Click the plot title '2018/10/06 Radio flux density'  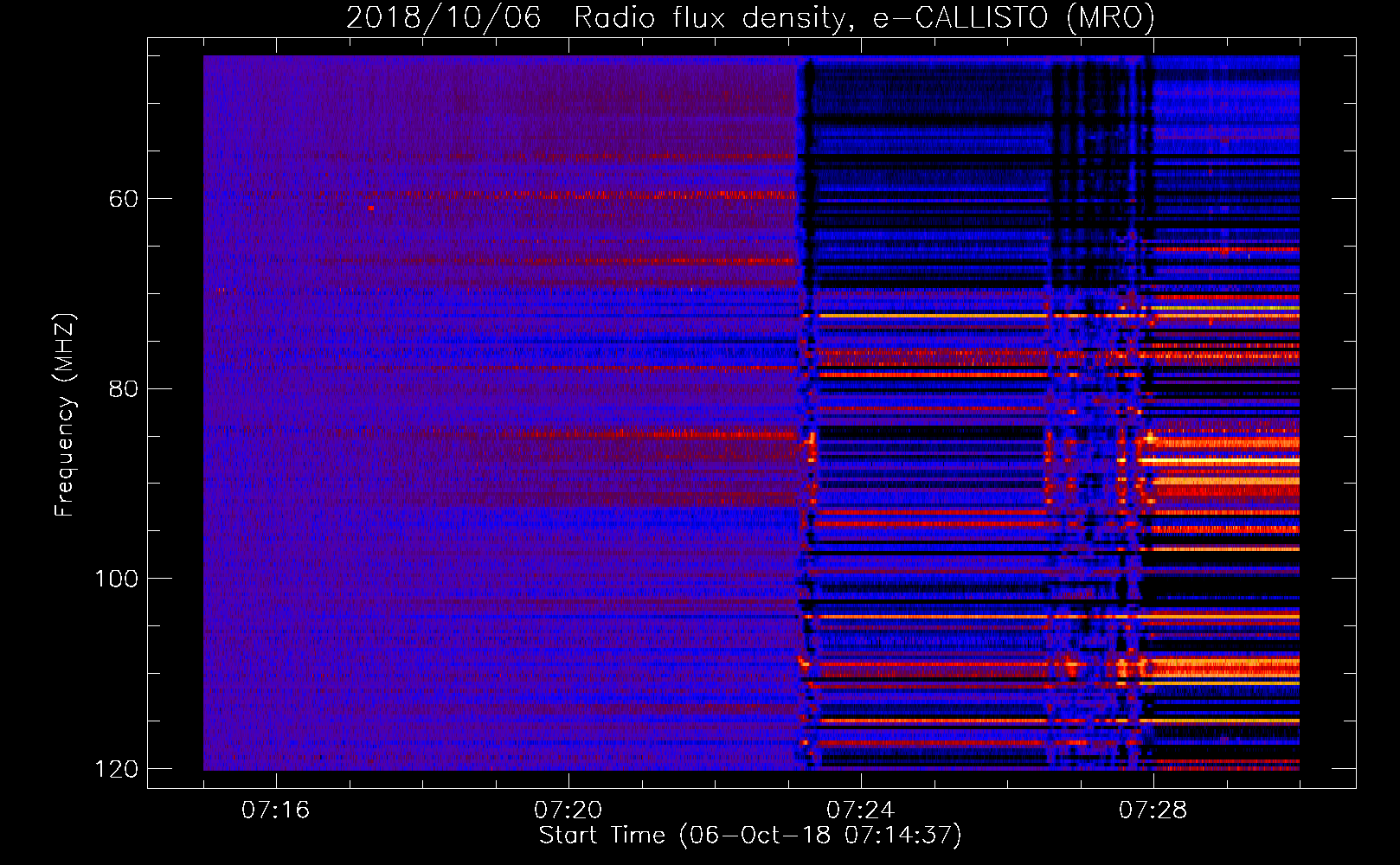751,18
